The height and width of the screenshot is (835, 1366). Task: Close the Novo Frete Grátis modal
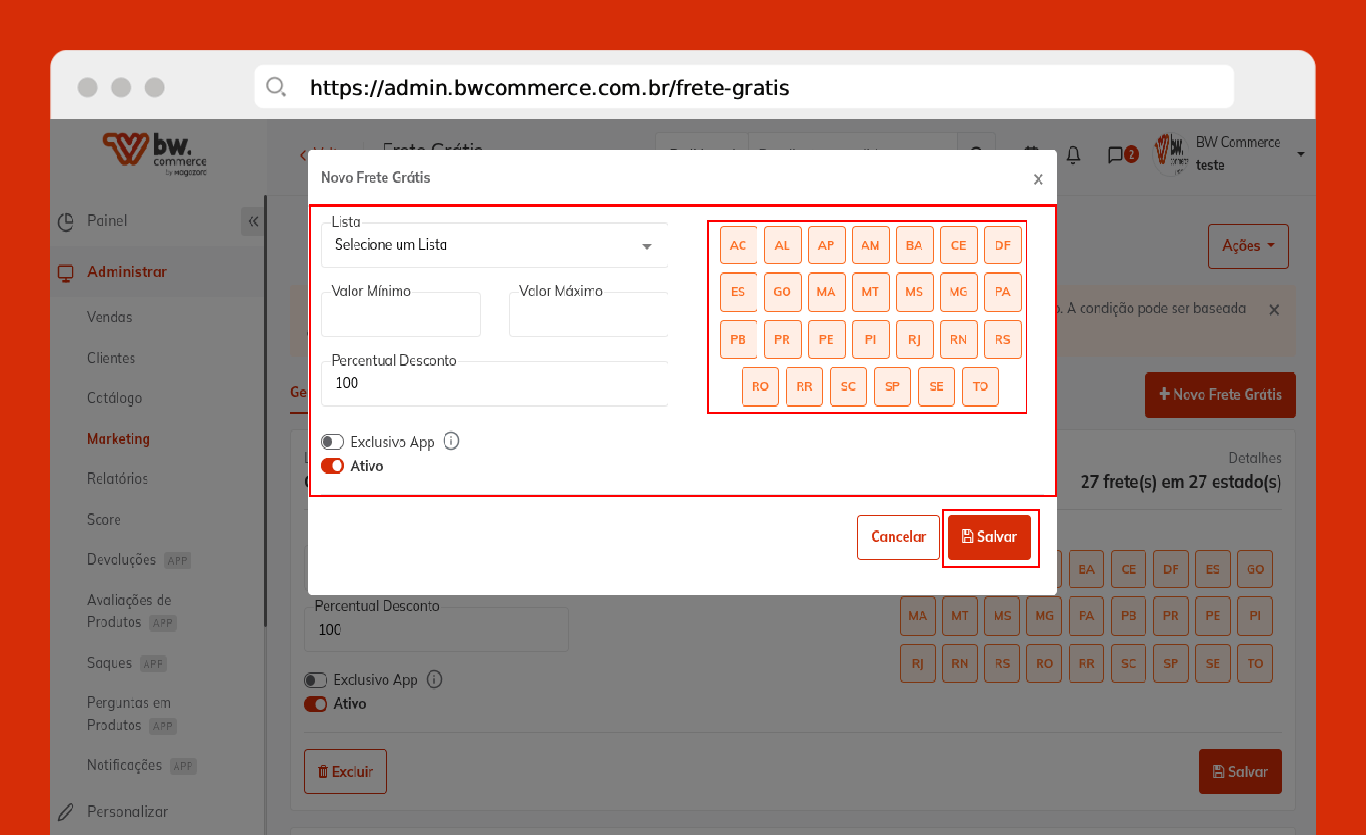[x=1038, y=179]
